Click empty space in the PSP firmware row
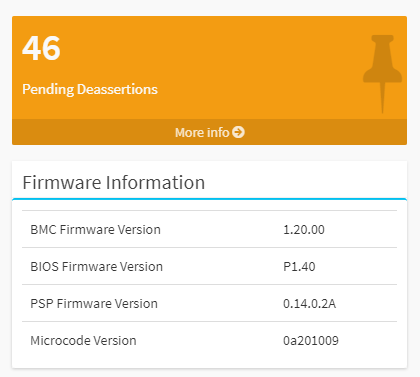This screenshot has width=420, height=377. coord(220,303)
